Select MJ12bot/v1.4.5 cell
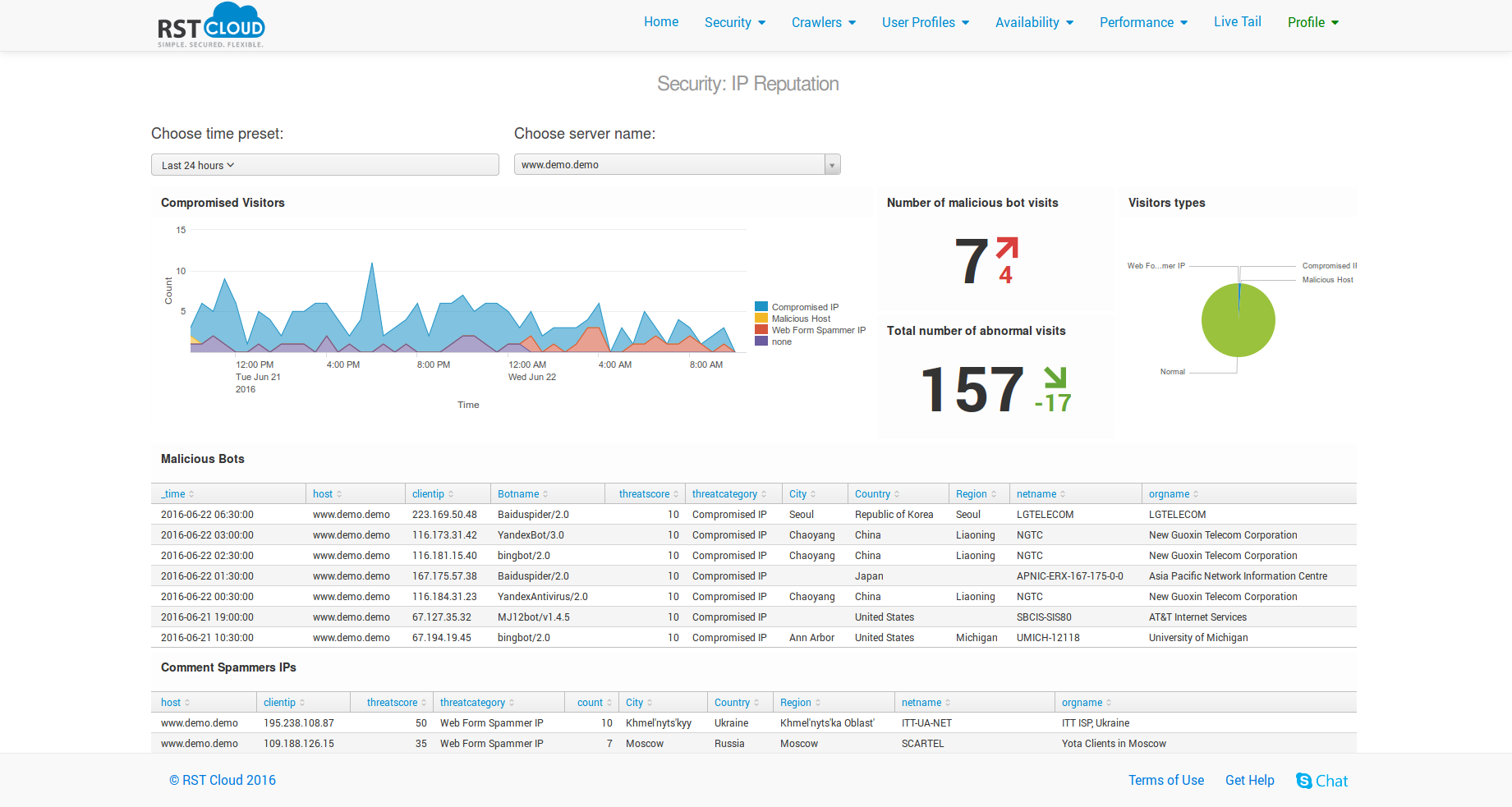 click(534, 617)
